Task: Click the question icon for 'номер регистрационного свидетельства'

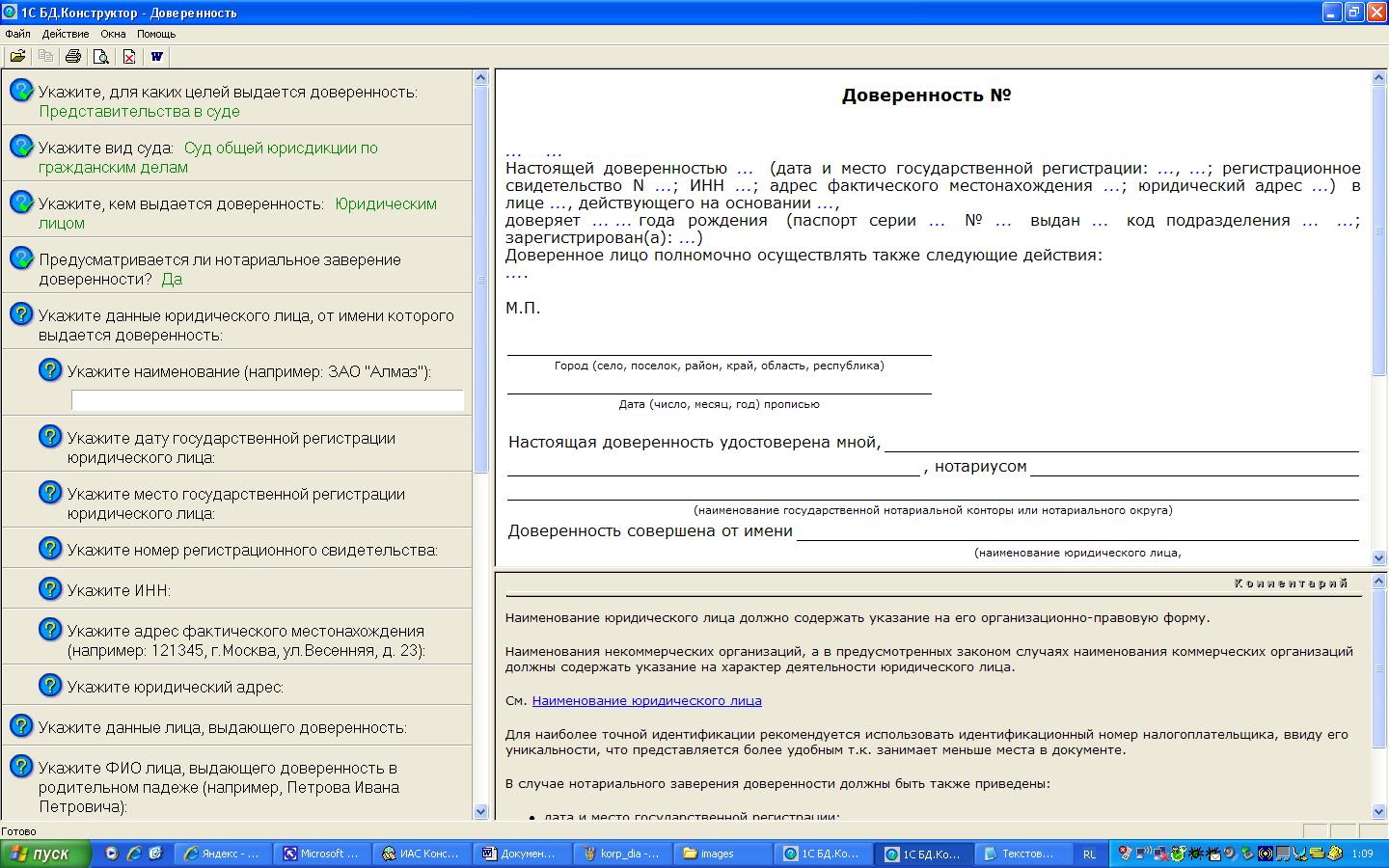Action: (x=50, y=549)
